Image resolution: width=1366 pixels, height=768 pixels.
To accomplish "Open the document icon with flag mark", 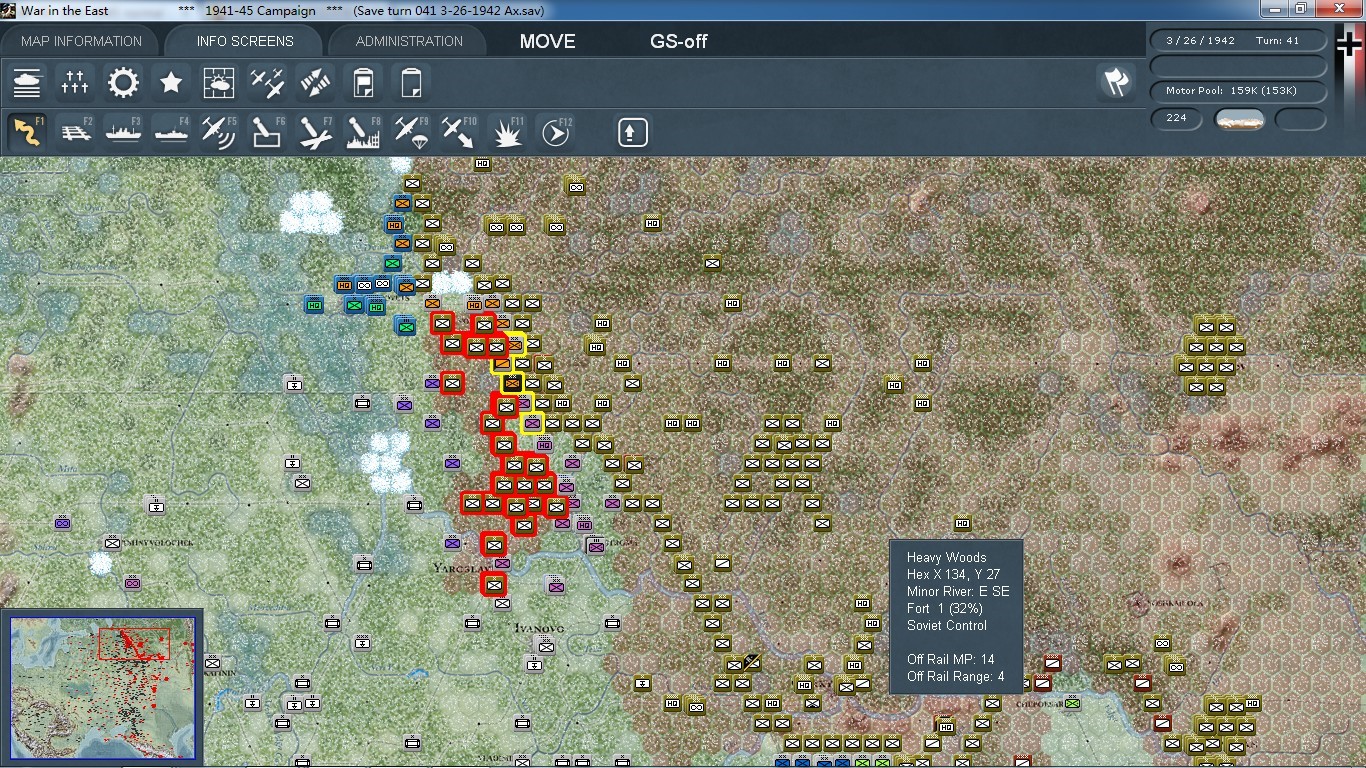I will [x=363, y=82].
